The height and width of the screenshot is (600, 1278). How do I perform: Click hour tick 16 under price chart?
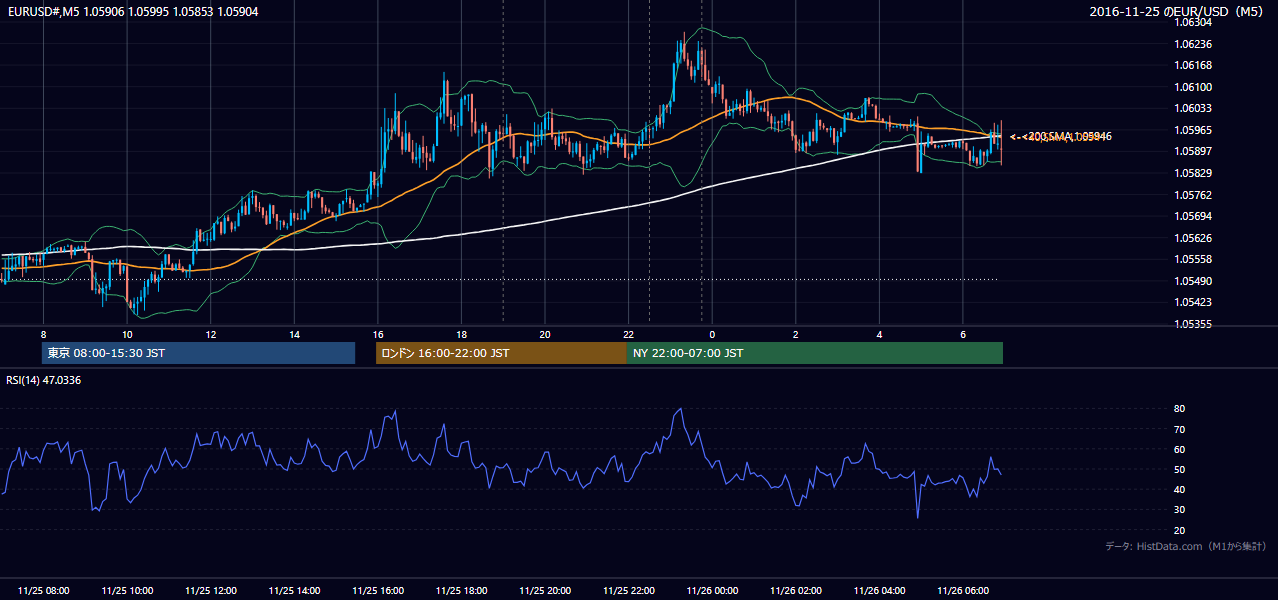pos(378,334)
